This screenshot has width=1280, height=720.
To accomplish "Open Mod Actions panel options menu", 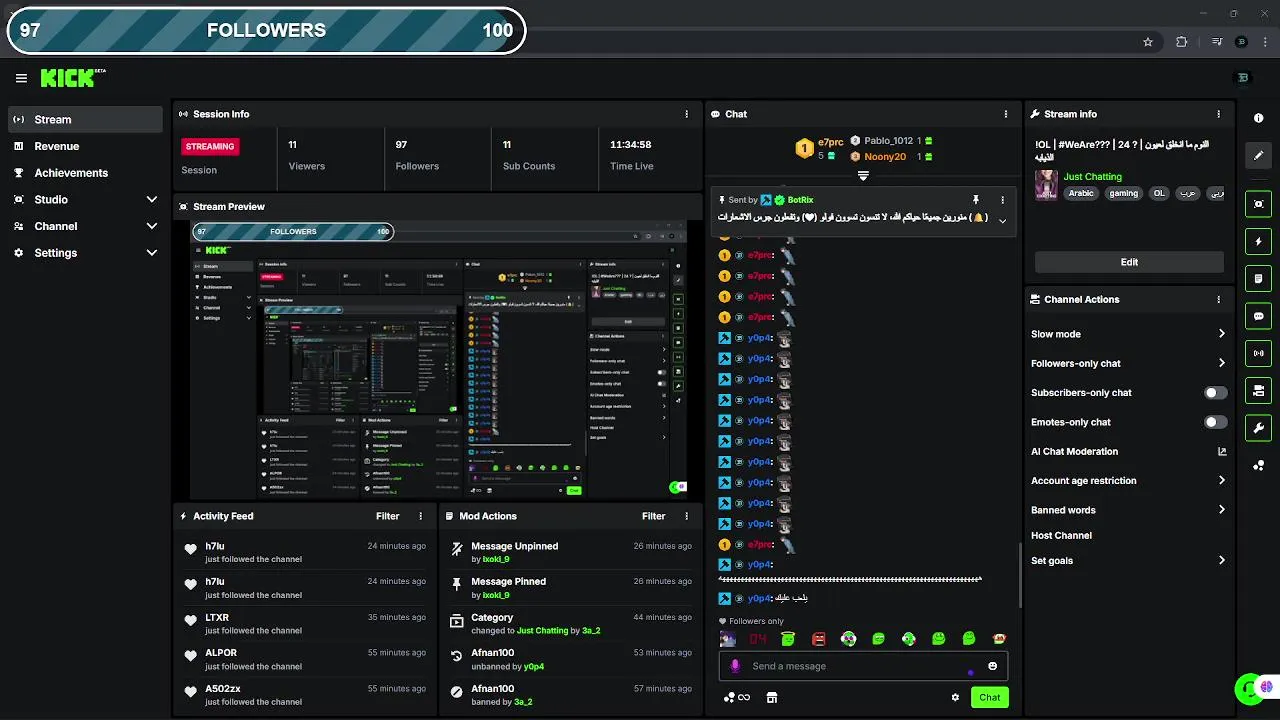I will click(x=686, y=516).
